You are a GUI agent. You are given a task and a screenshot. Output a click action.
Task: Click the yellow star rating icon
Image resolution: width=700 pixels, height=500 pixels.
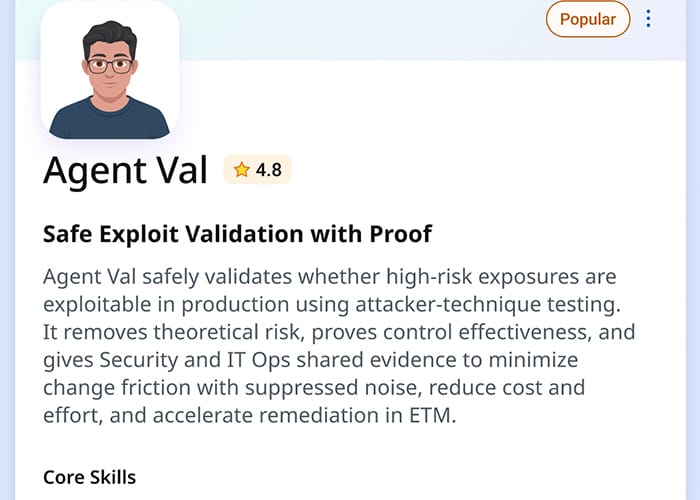click(241, 170)
